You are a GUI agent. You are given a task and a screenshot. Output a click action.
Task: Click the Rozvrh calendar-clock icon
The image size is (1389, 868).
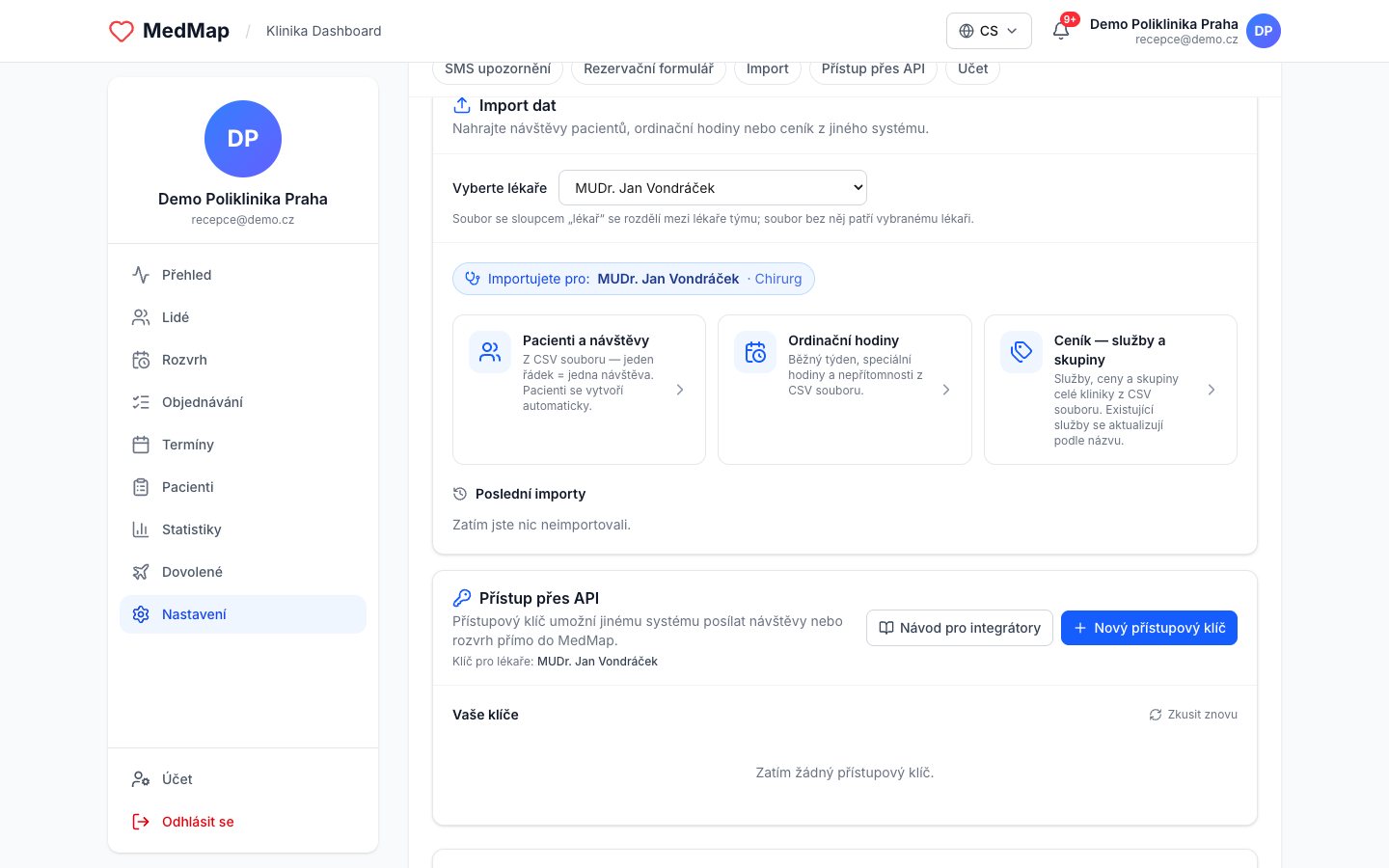tap(141, 360)
